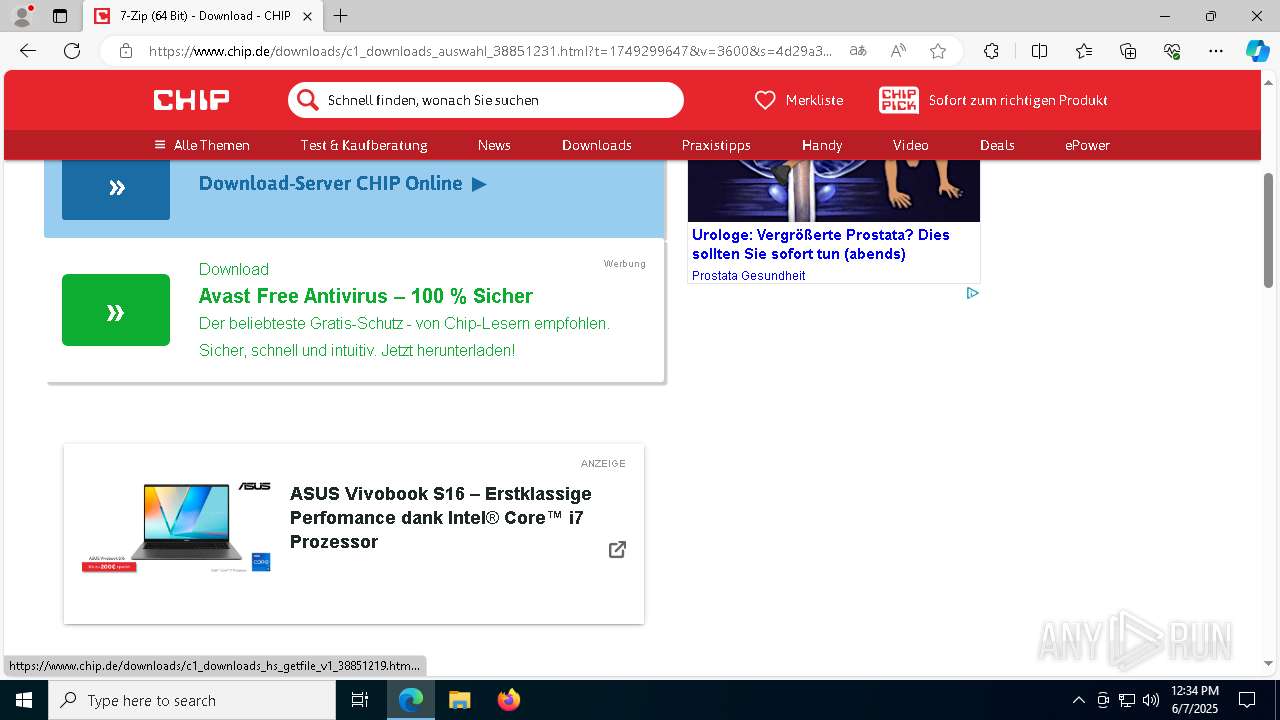Image resolution: width=1280 pixels, height=720 pixels.
Task: Add page to favorites star icon
Action: (x=938, y=51)
